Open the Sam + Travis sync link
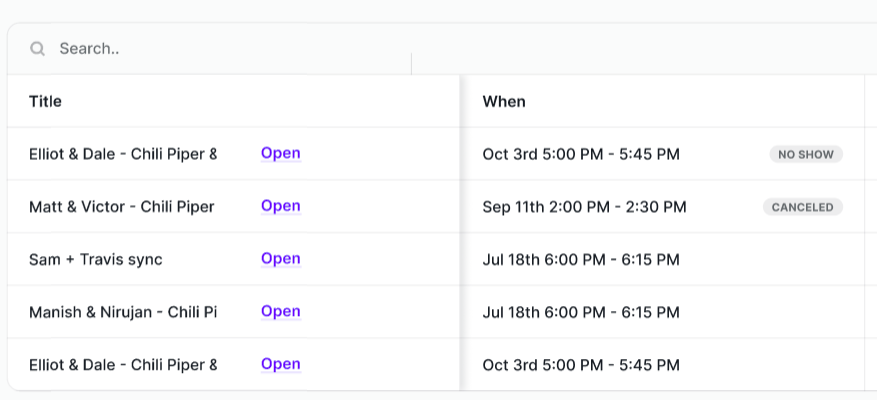Viewport: 877px width, 400px height. [x=281, y=259]
